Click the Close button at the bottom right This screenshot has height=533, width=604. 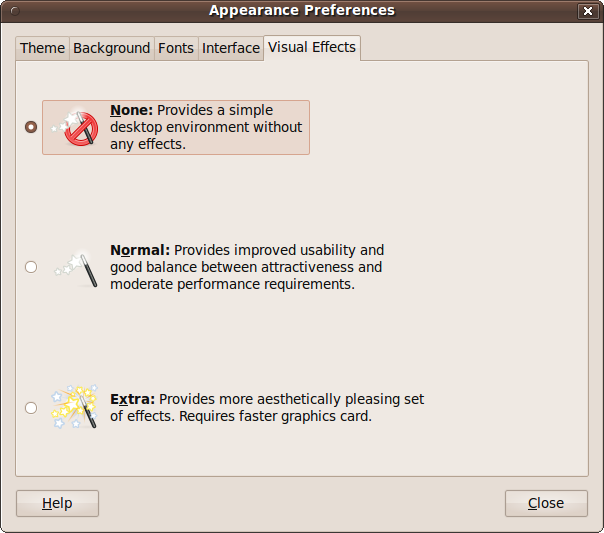[x=545, y=503]
